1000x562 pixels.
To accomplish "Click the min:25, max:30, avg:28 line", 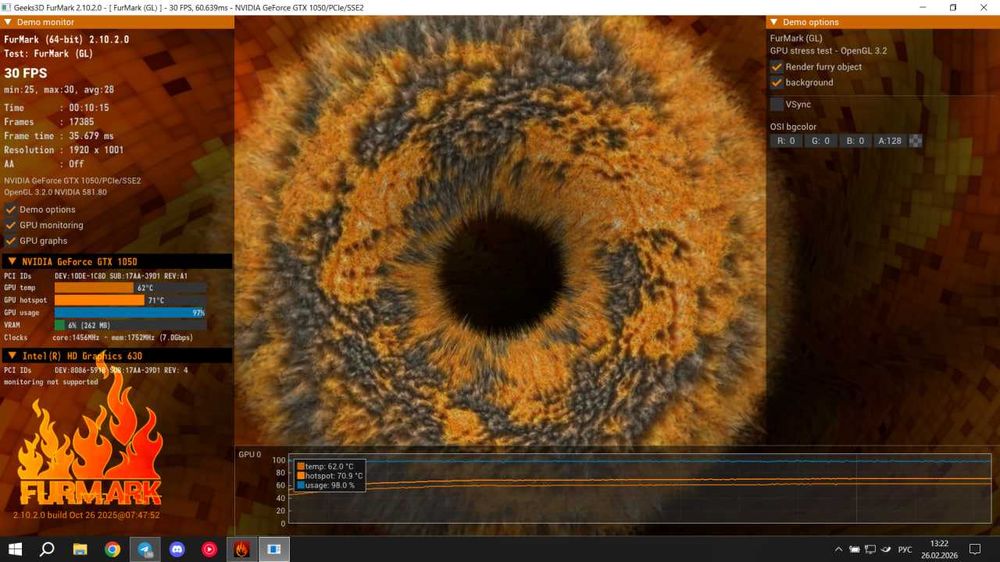I will pos(59,90).
